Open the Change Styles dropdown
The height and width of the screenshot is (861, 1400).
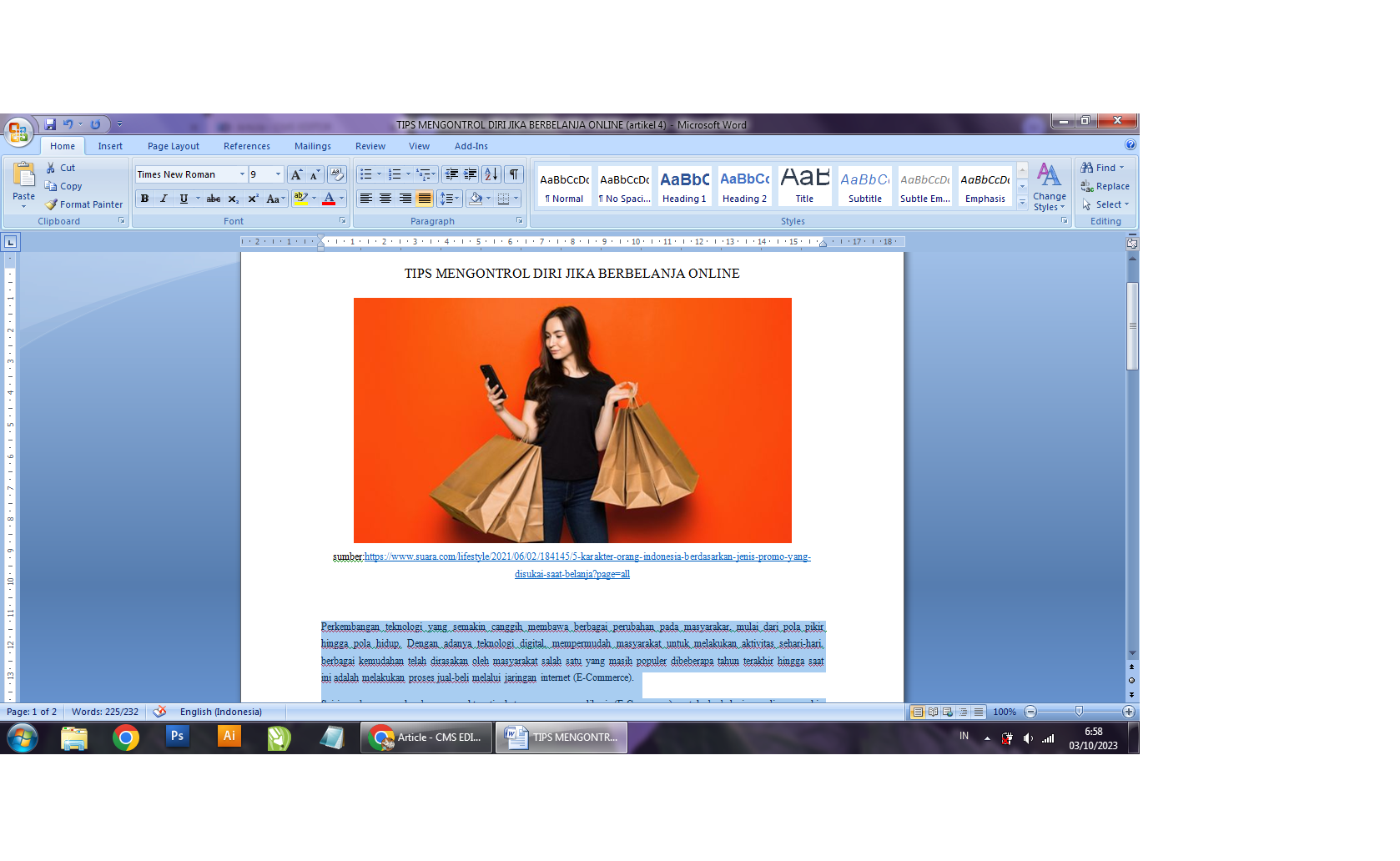click(x=1049, y=187)
